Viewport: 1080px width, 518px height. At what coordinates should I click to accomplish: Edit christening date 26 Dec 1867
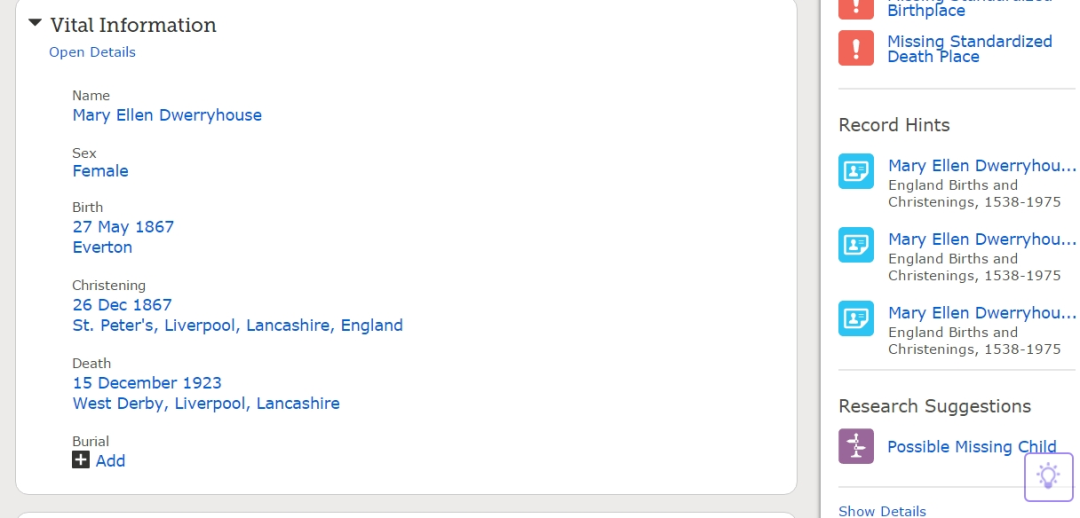coord(122,305)
